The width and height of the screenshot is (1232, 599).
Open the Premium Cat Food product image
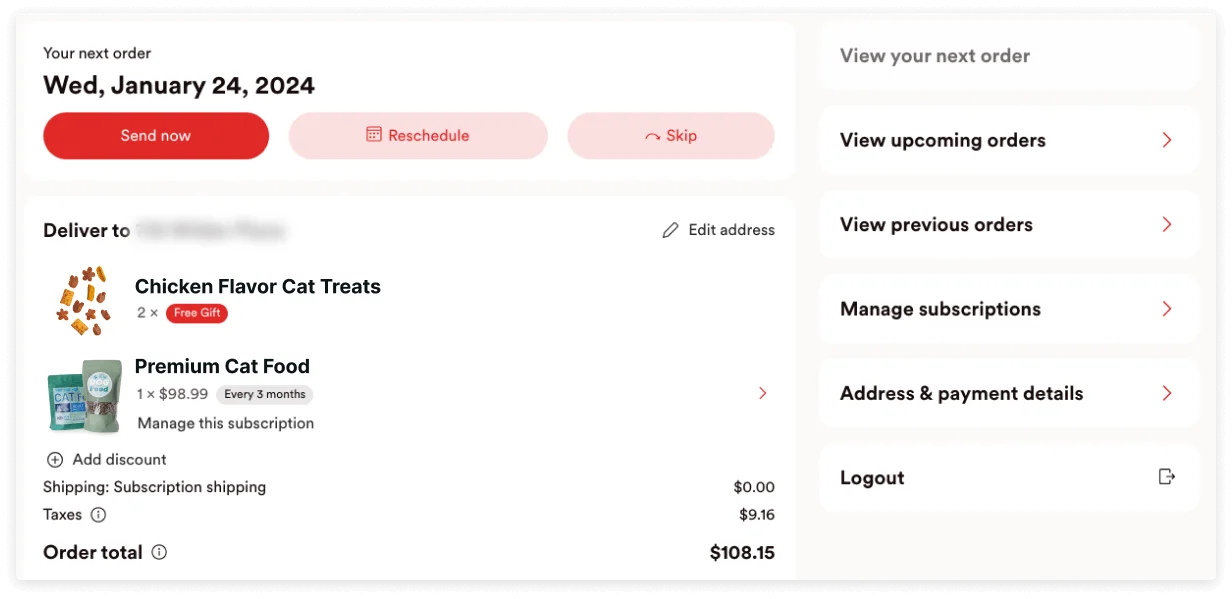85,396
